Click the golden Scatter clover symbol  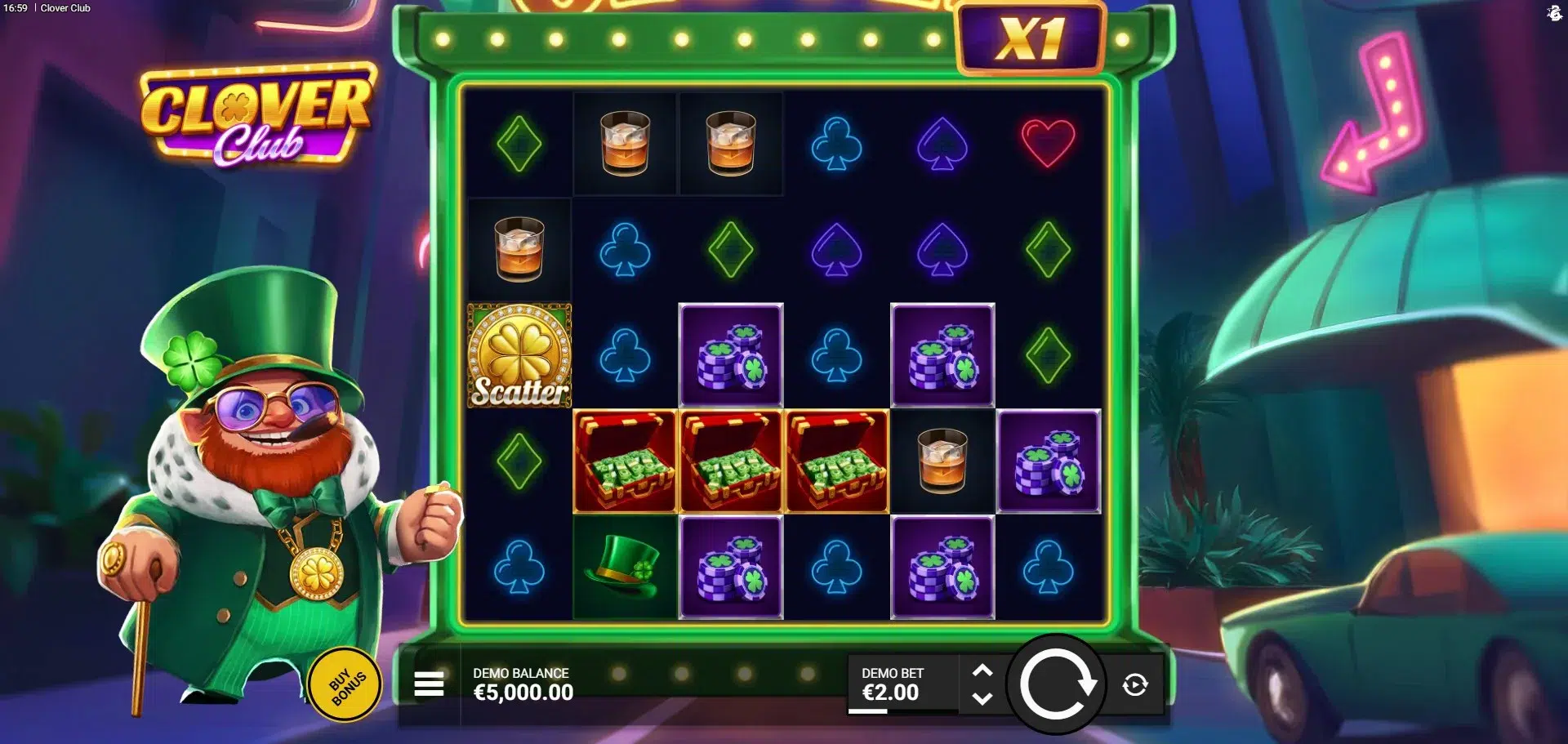click(x=519, y=355)
